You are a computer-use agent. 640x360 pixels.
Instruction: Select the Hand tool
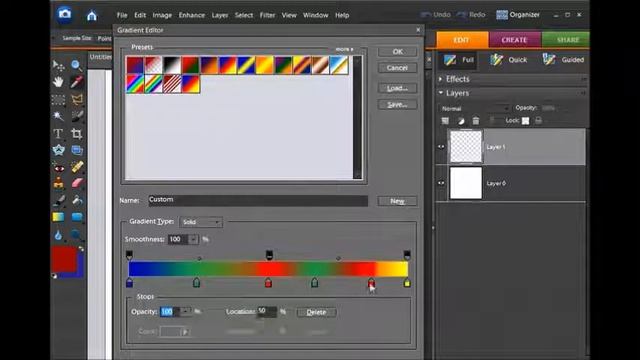pyautogui.click(x=58, y=82)
